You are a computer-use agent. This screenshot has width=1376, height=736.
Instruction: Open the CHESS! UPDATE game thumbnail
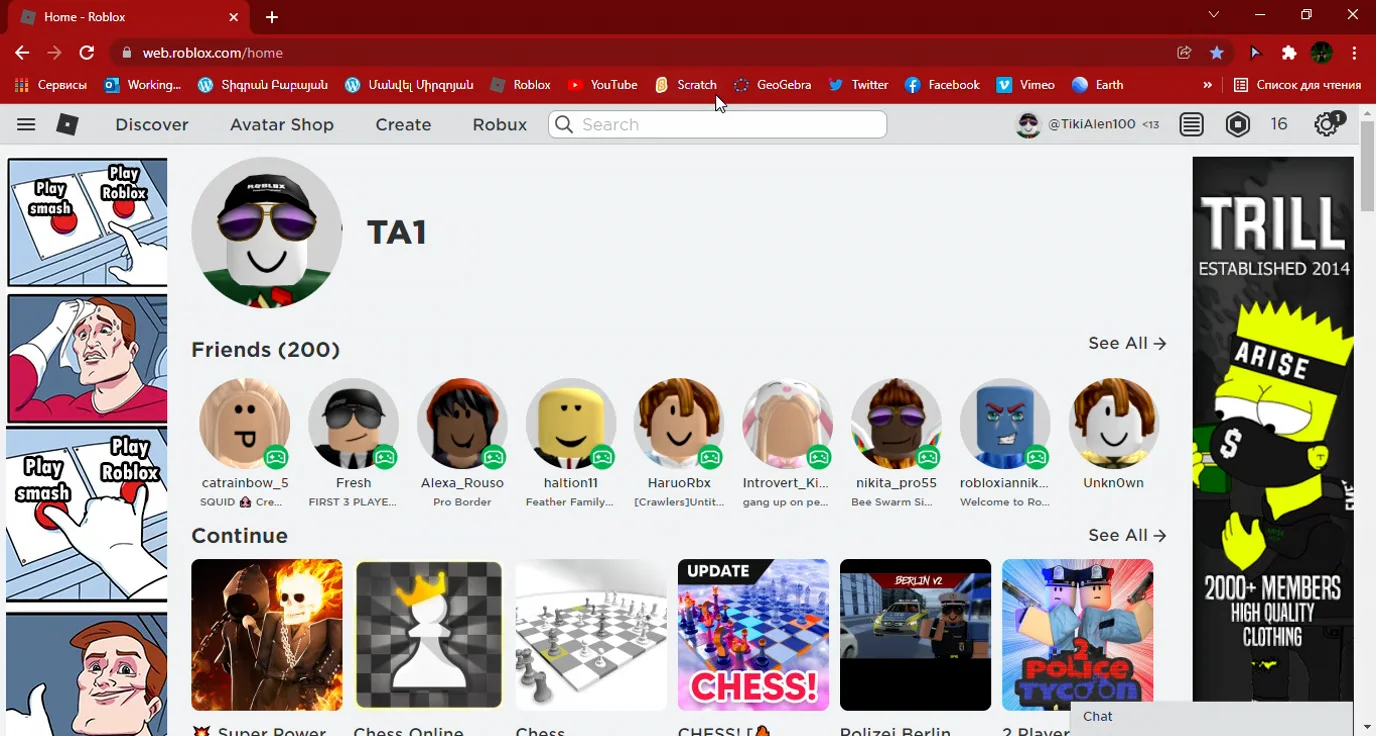pyautogui.click(x=753, y=635)
